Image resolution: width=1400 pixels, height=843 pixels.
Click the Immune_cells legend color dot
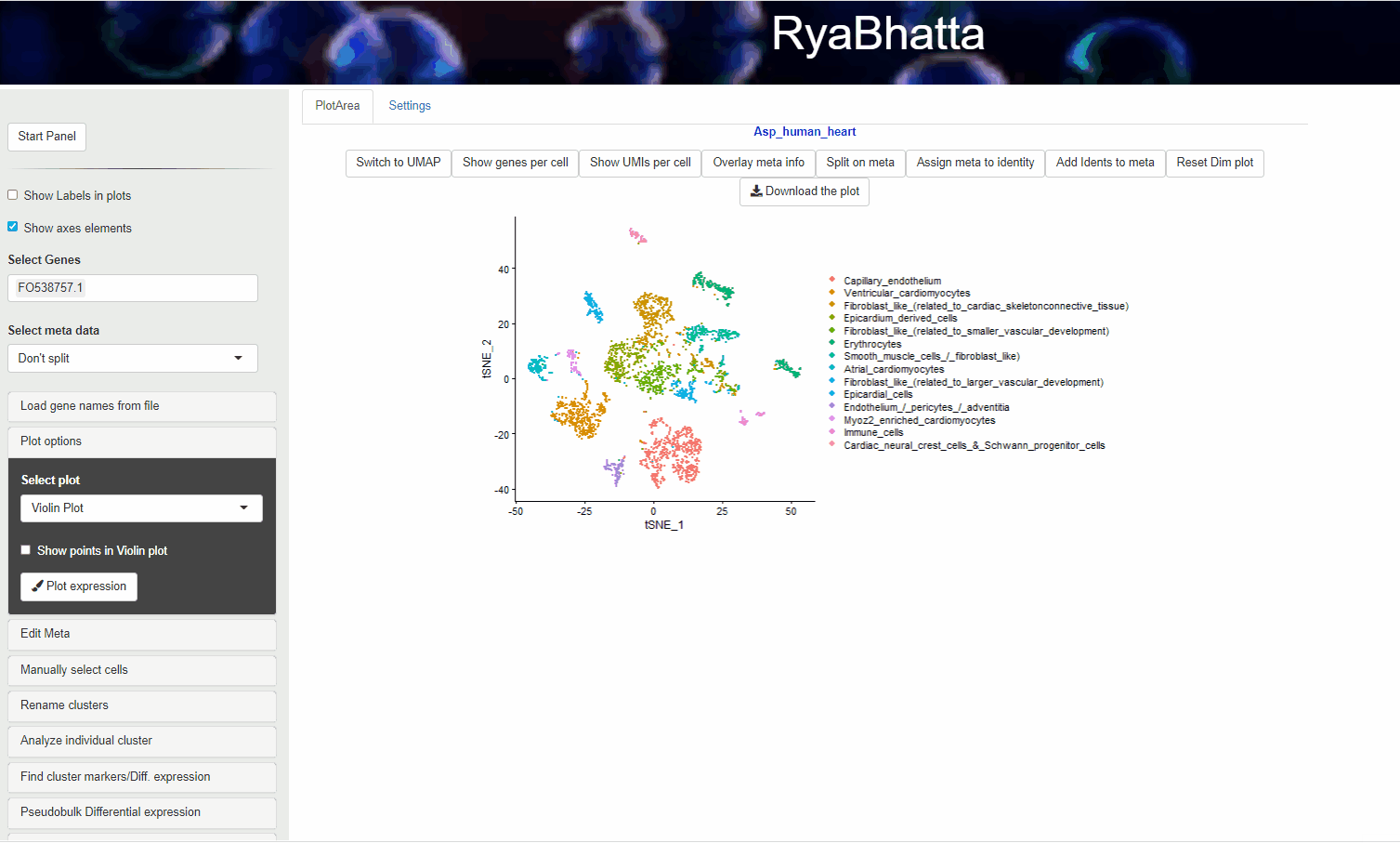coord(831,432)
